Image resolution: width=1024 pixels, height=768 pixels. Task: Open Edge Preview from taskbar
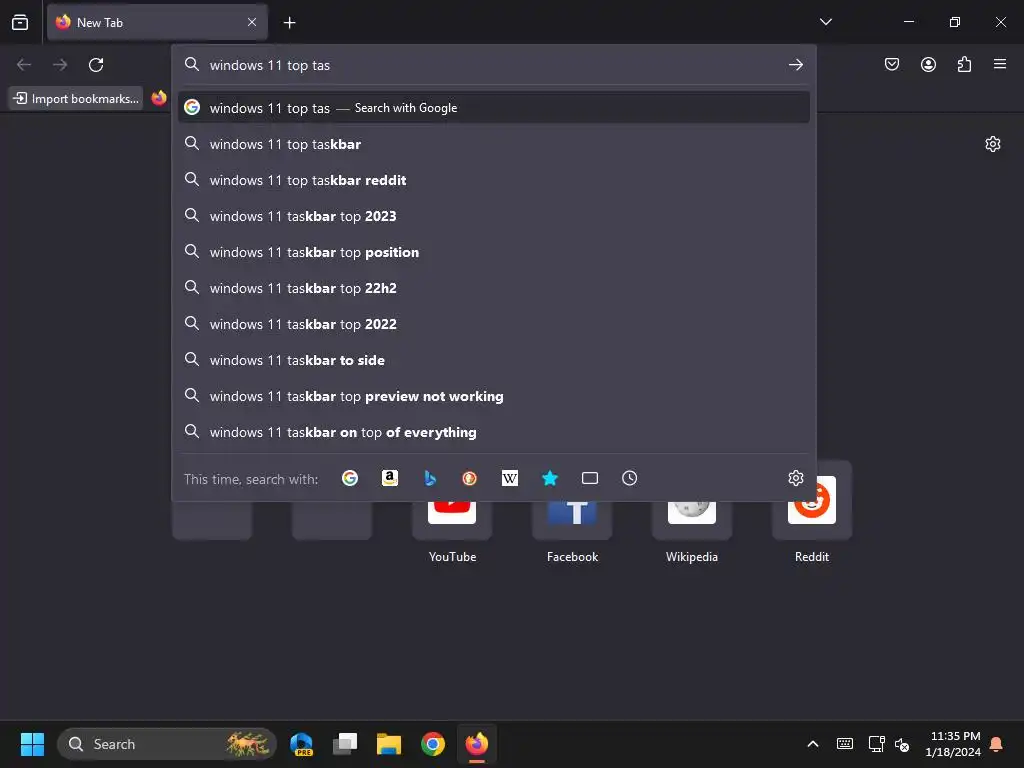click(301, 744)
